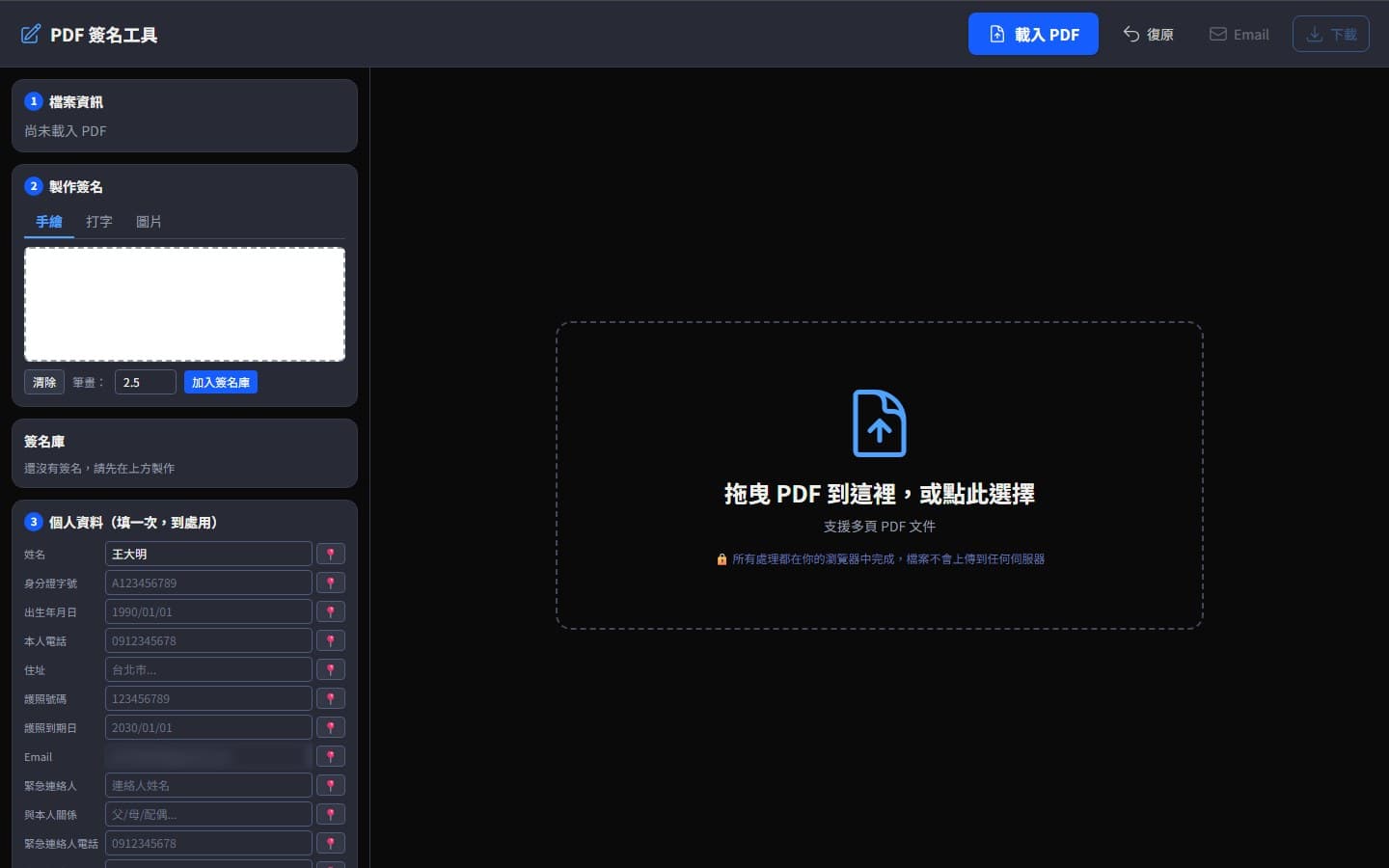Focus the 身分證字號 input field

click(x=208, y=583)
